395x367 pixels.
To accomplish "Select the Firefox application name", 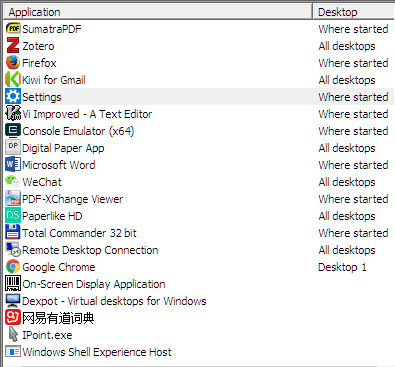I will point(39,63).
